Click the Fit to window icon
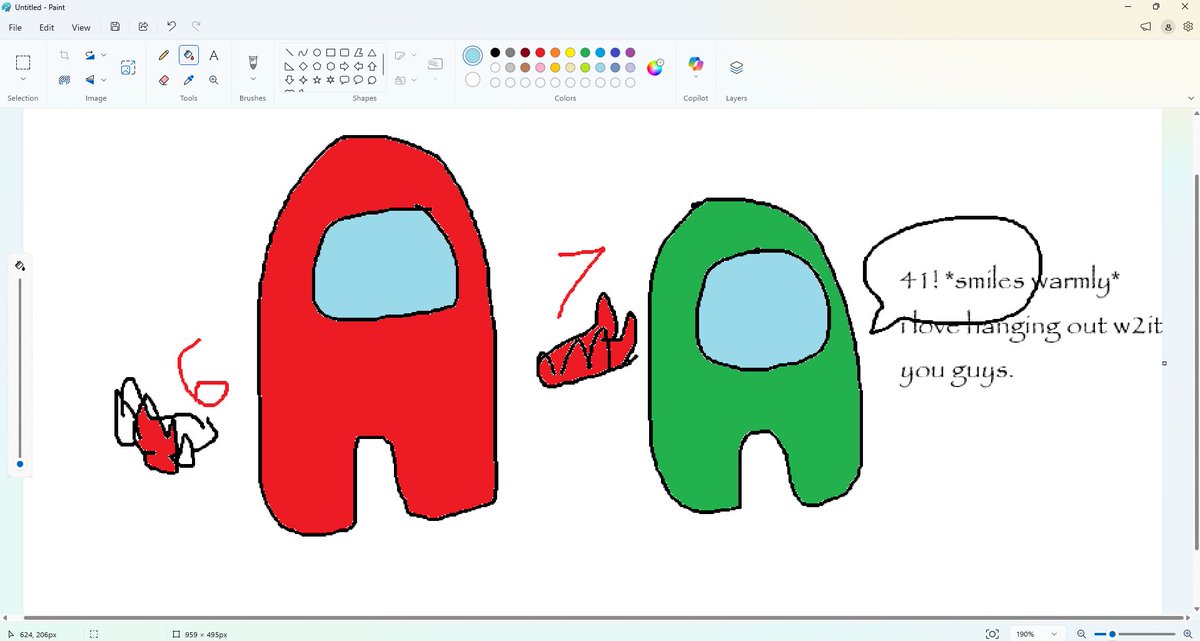The height and width of the screenshot is (641, 1200). 992,634
